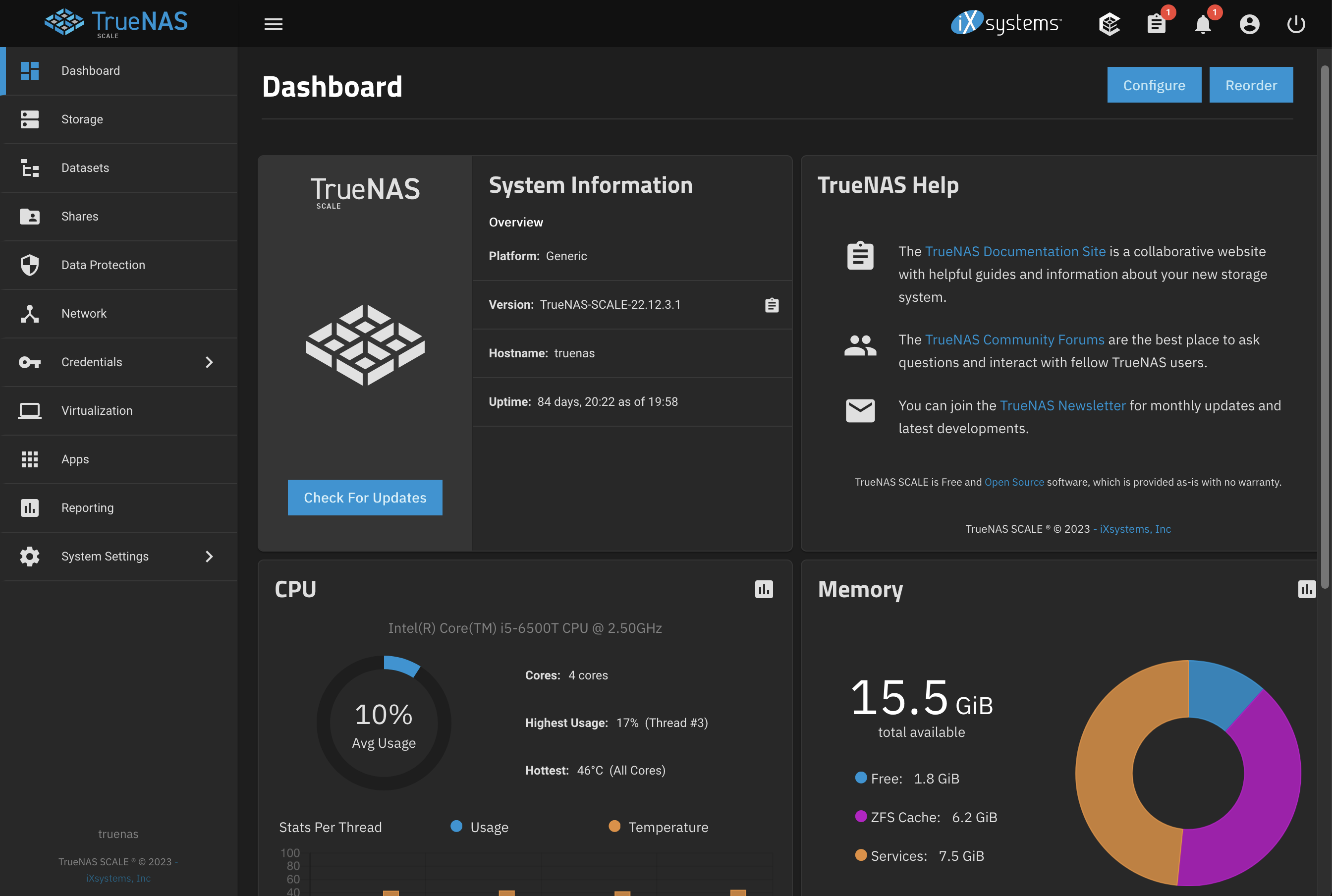This screenshot has height=896, width=1332.
Task: Open the user account settings icon
Action: click(1249, 24)
